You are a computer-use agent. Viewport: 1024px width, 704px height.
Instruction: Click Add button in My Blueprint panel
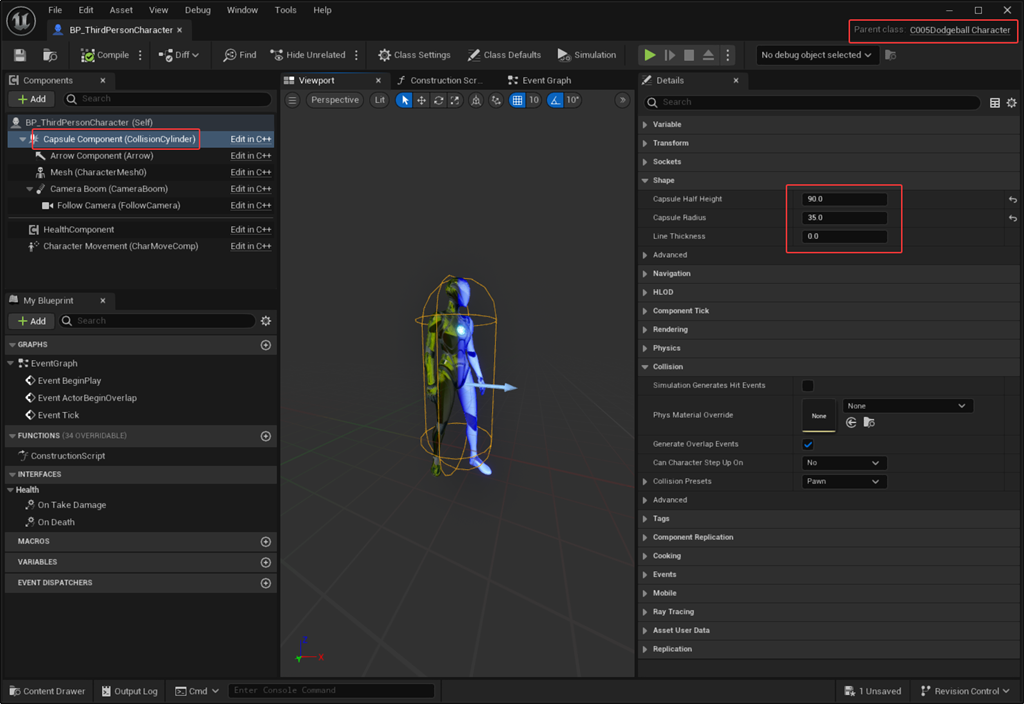(x=32, y=321)
